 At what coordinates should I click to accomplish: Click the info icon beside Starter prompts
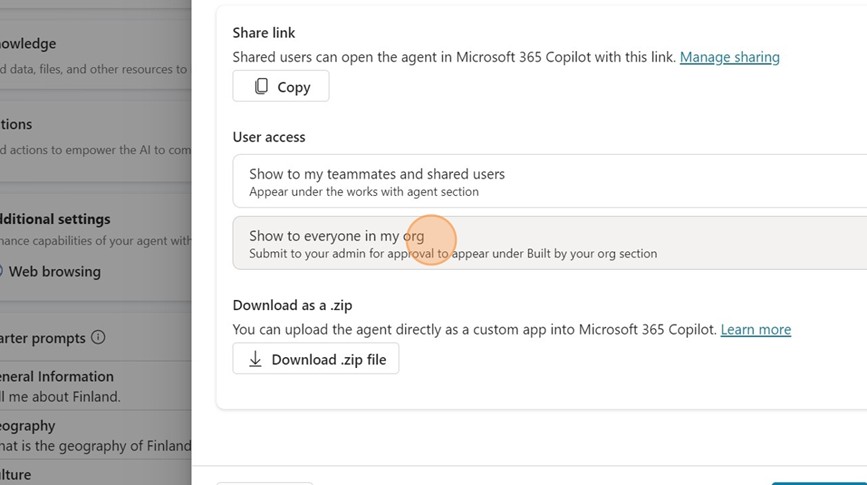(98, 338)
